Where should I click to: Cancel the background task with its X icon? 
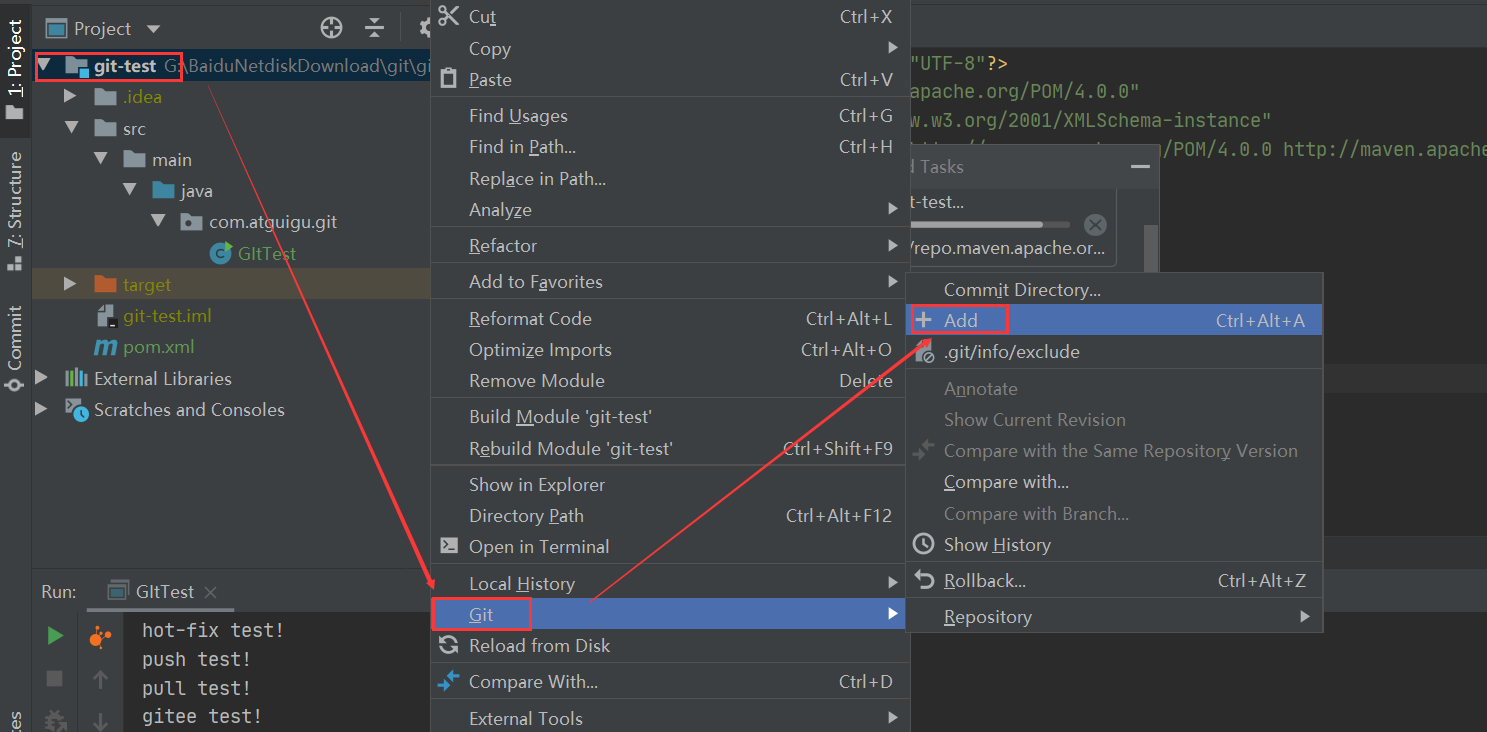click(x=1095, y=224)
